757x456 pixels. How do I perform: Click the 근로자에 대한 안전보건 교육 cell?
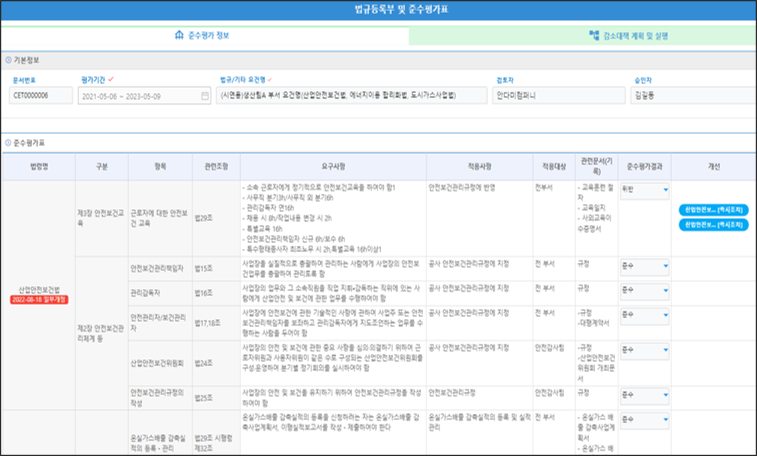(160, 218)
